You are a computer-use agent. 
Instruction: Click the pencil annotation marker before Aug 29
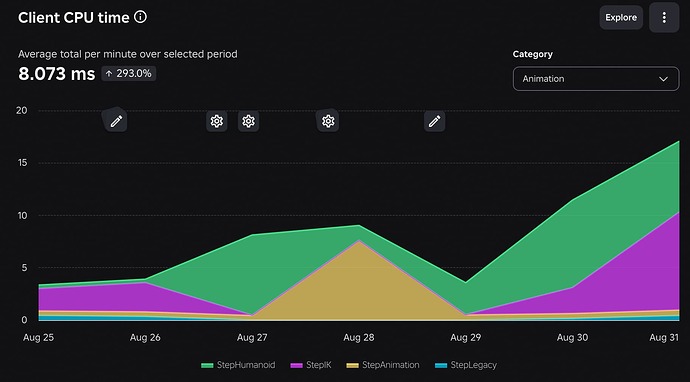[x=434, y=121]
